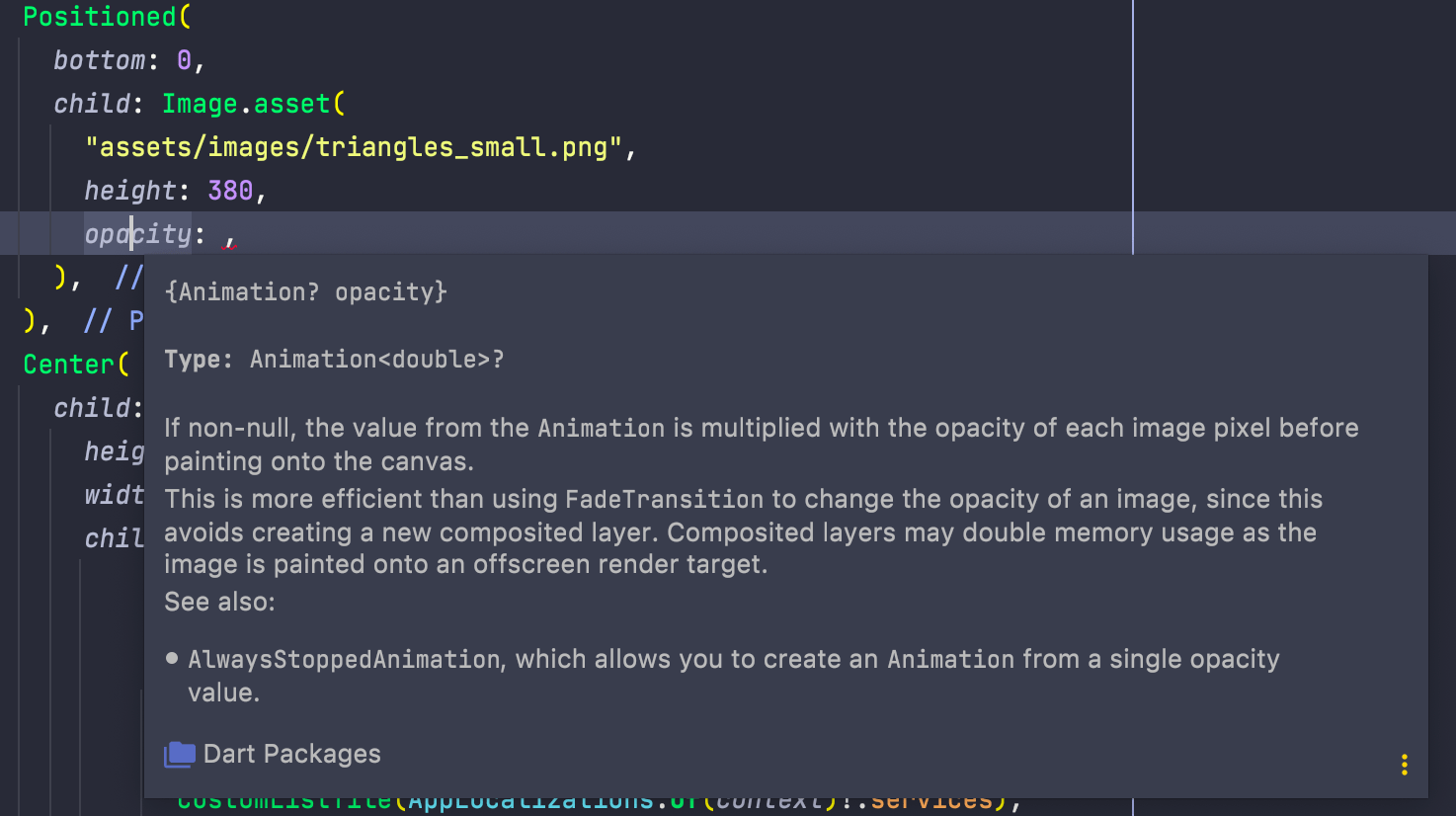Image resolution: width=1456 pixels, height=816 pixels.
Task: Click the bottom parameter name
Action: pyautogui.click(x=99, y=60)
